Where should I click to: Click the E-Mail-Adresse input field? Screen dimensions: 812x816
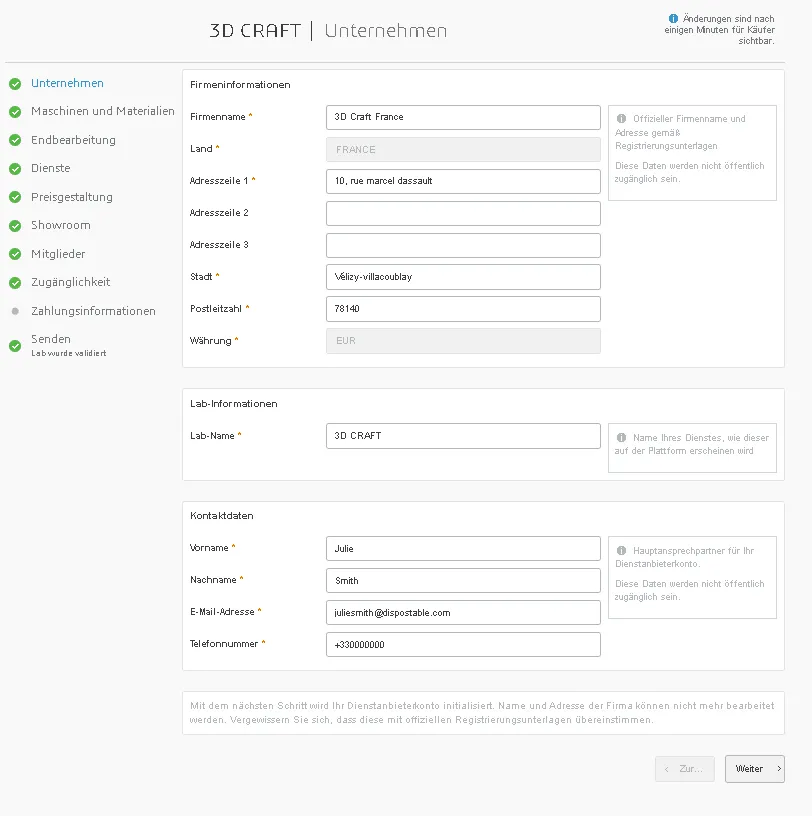(463, 612)
